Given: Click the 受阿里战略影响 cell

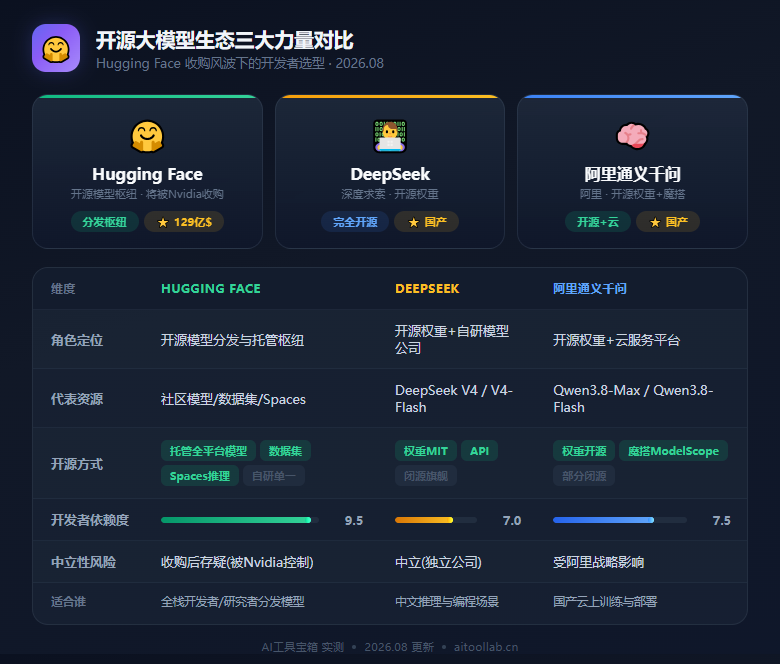Looking at the screenshot, I should click(599, 562).
